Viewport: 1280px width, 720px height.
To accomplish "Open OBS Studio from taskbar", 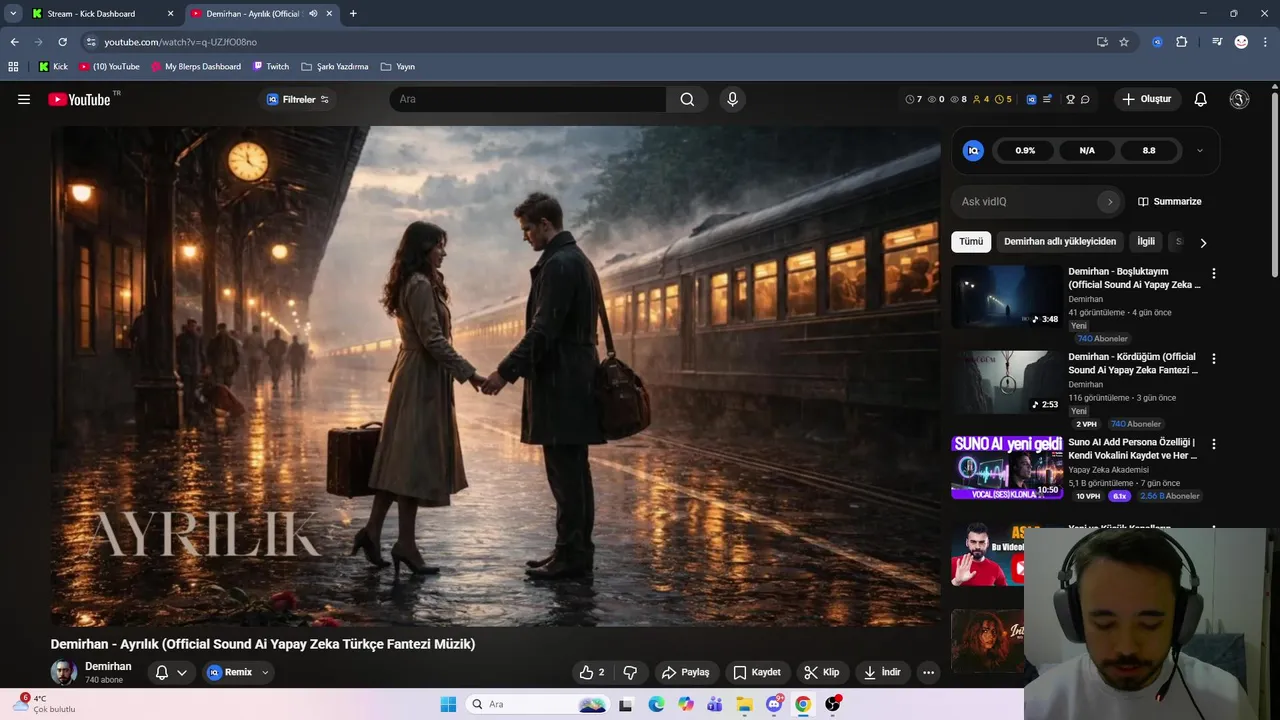I will pos(833,704).
